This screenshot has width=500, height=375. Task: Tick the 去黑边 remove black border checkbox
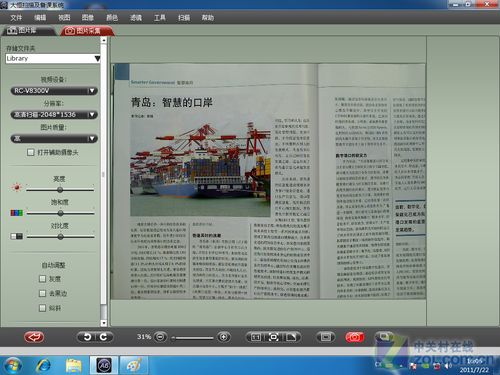tap(42, 293)
